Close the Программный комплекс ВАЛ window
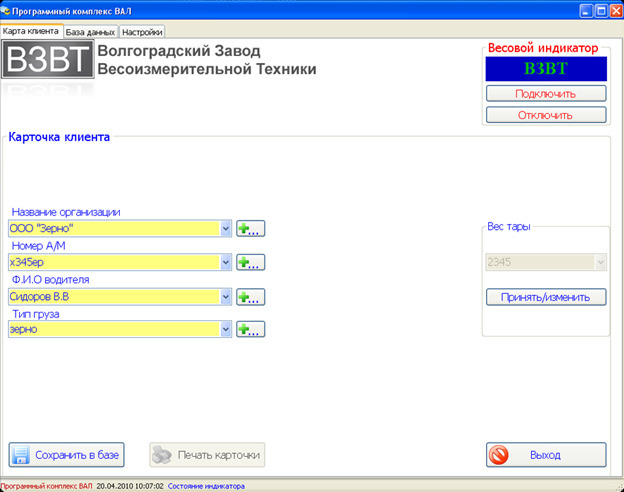 click(616, 11)
